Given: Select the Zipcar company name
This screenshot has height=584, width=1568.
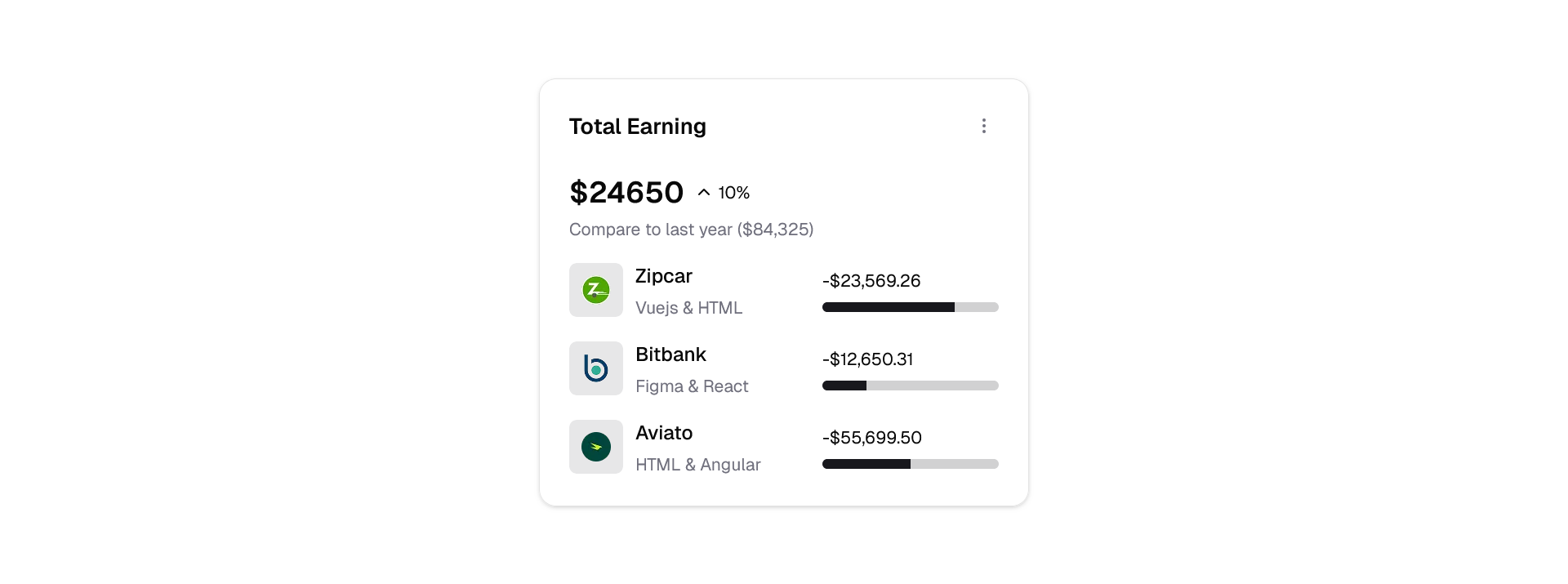Looking at the screenshot, I should pyautogui.click(x=663, y=276).
